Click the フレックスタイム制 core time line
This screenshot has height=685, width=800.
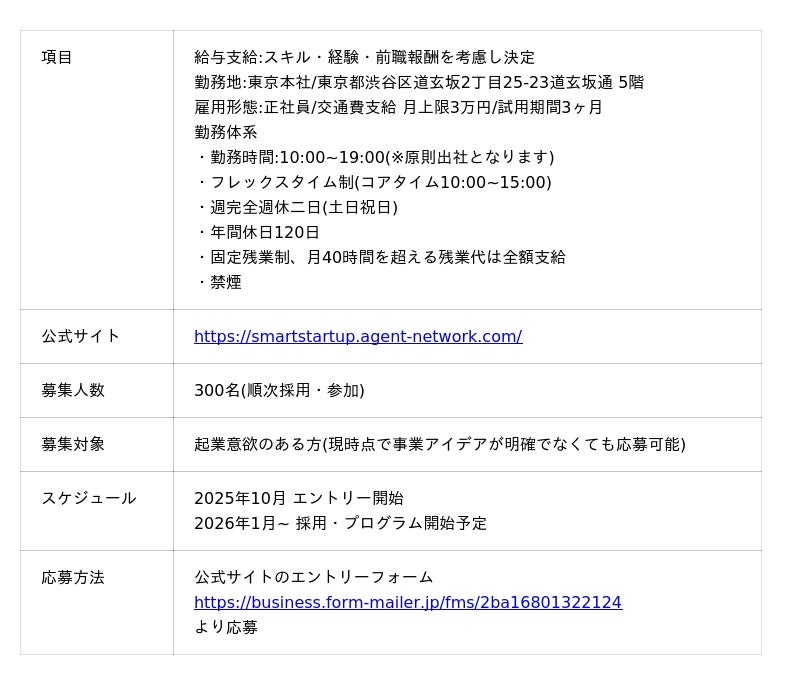click(374, 183)
